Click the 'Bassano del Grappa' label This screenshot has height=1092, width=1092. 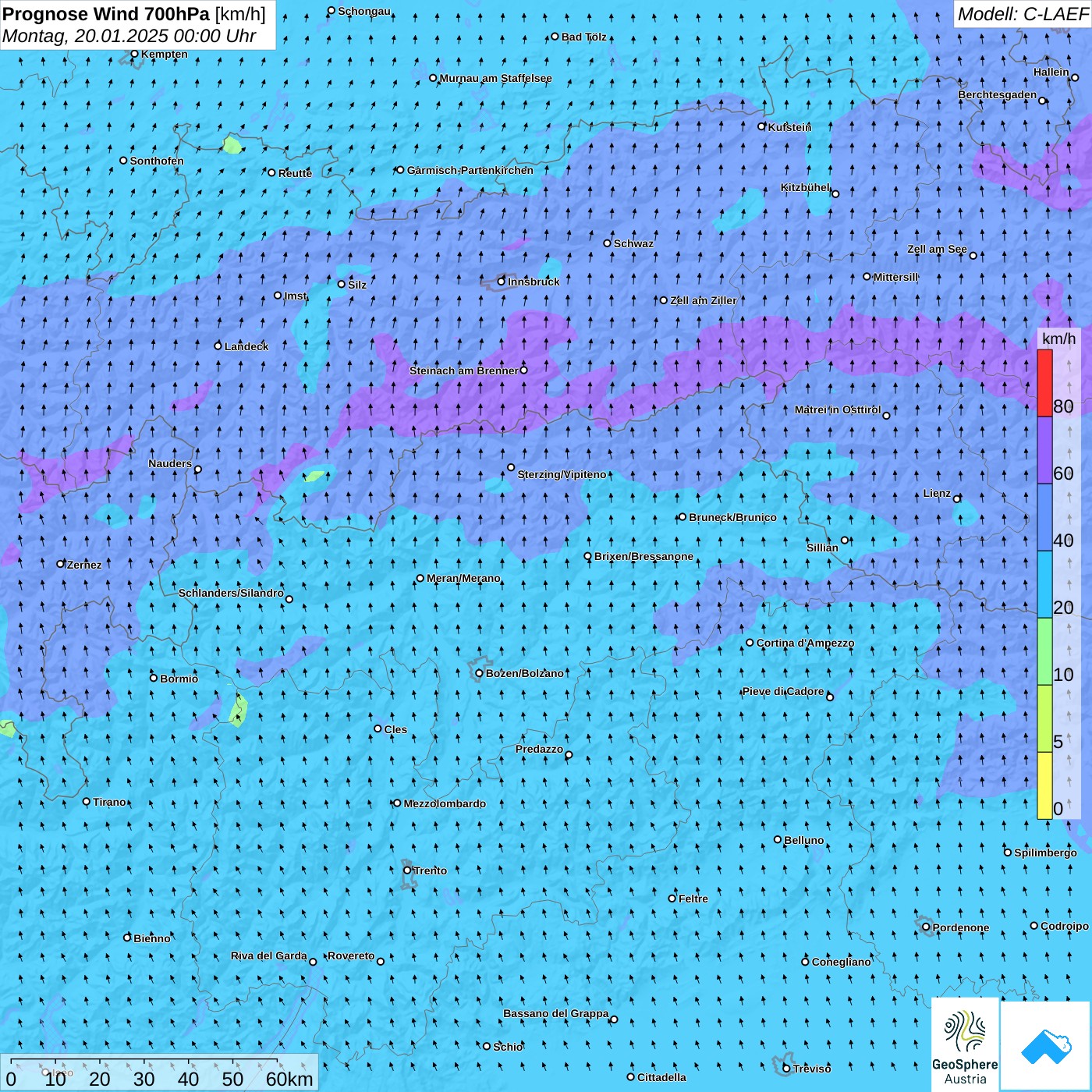click(x=556, y=1013)
